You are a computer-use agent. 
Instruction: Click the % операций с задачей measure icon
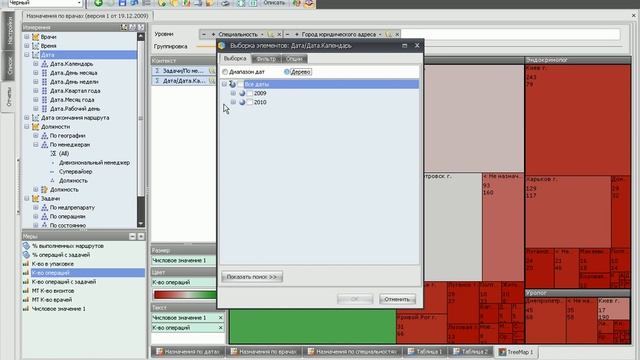[26, 255]
